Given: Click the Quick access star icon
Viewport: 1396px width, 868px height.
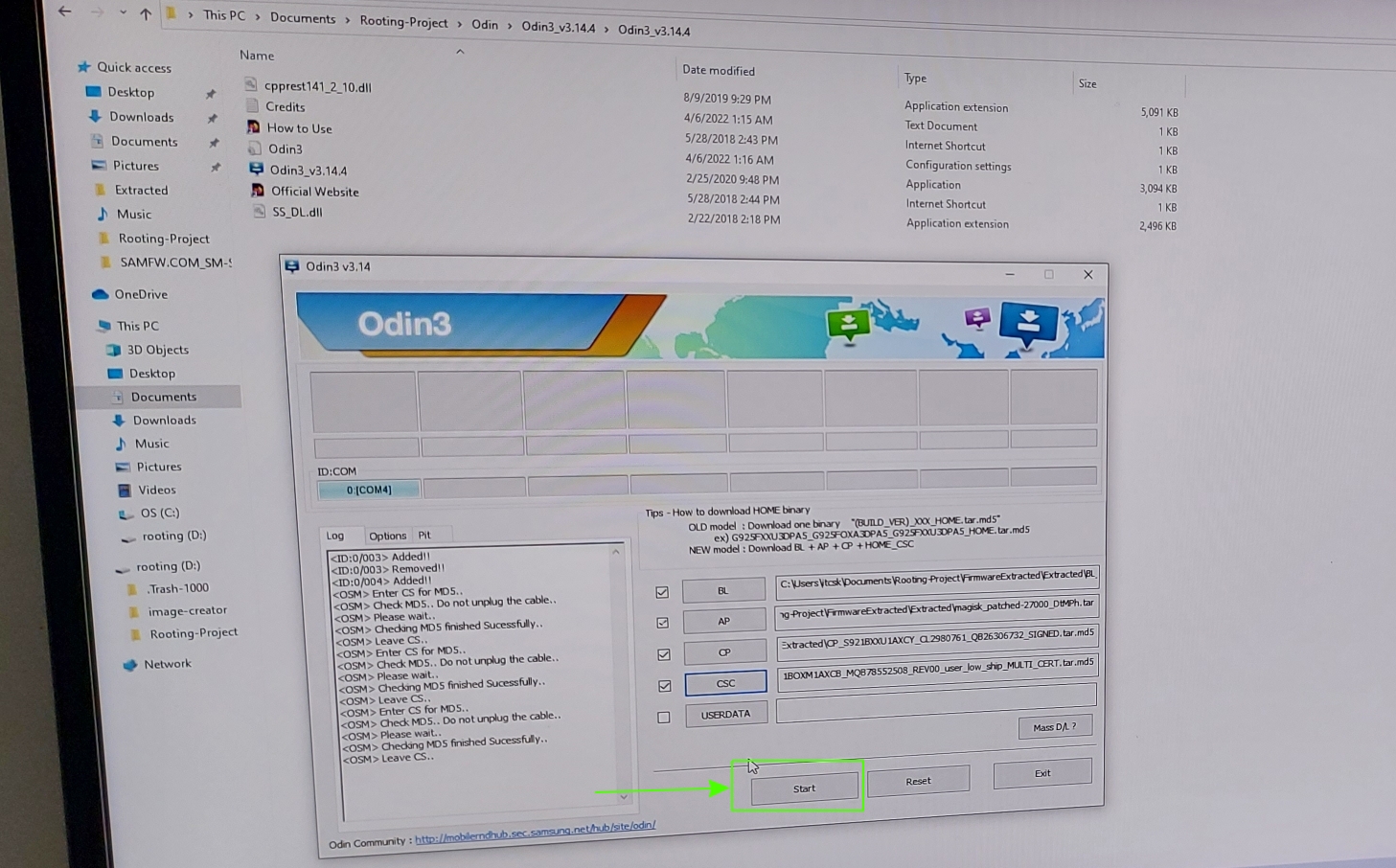Looking at the screenshot, I should point(83,66).
